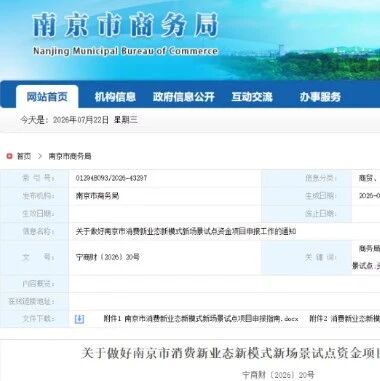
Task: Click 发布机构 value 南京市商务局
Action: click(x=97, y=196)
